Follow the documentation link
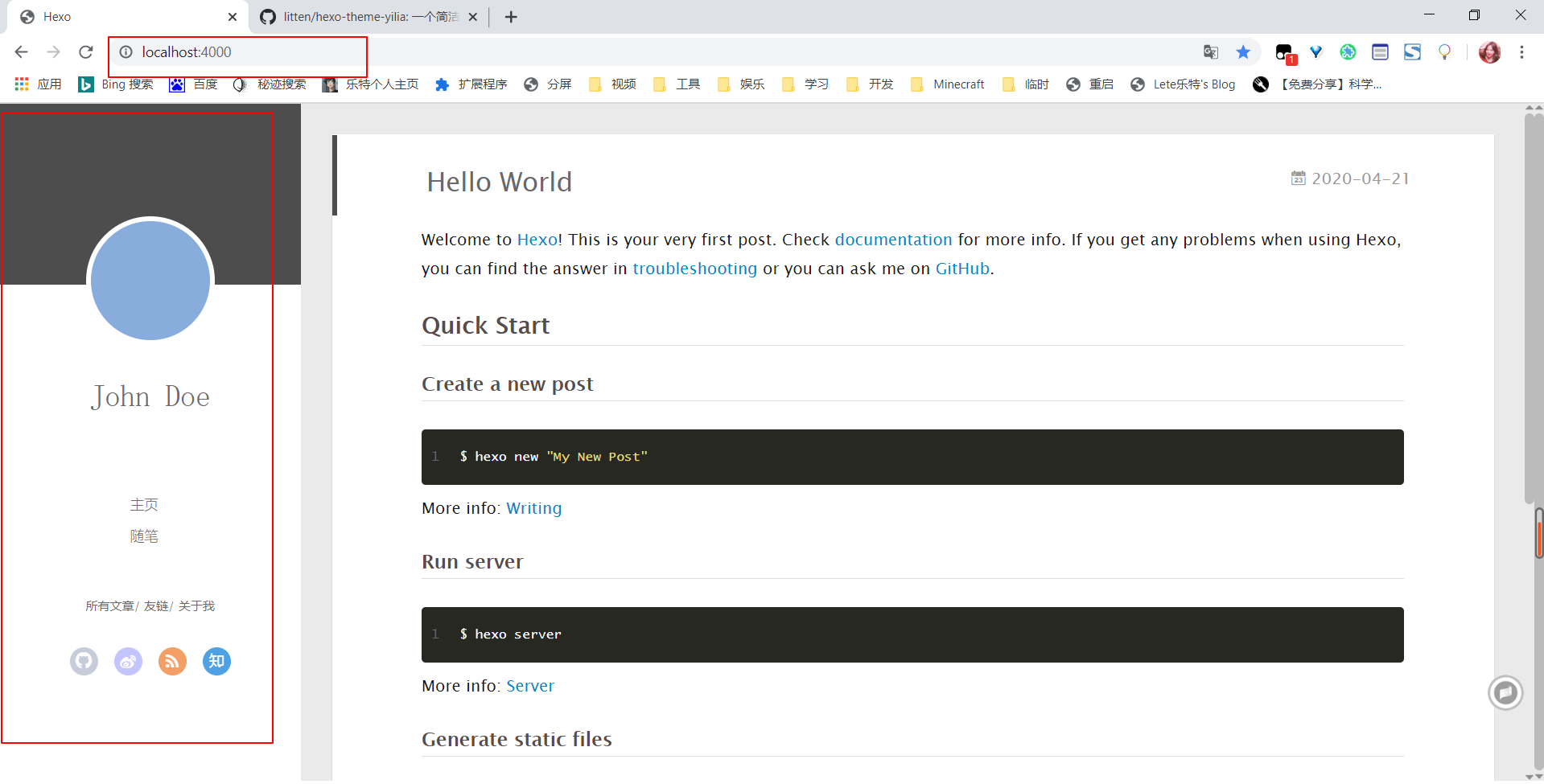Image resolution: width=1544 pixels, height=784 pixels. pos(893,240)
